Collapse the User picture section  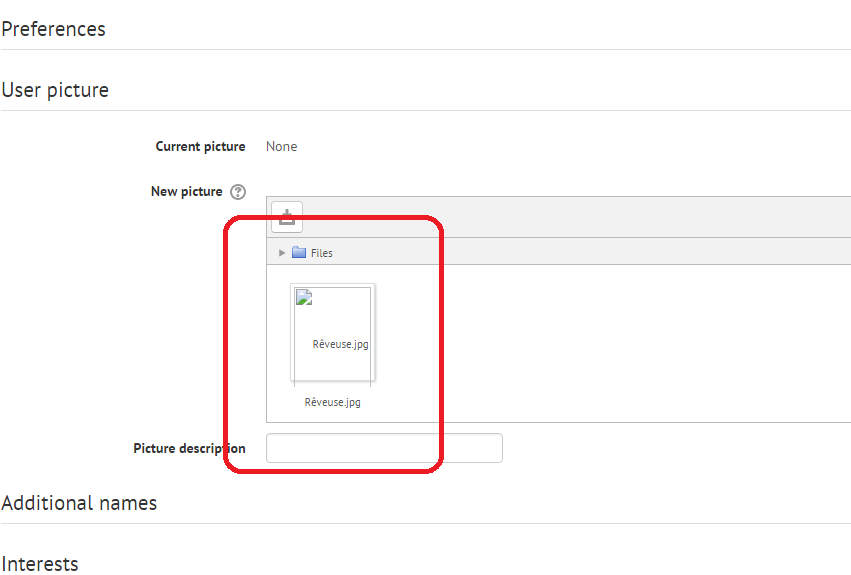[x=55, y=90]
